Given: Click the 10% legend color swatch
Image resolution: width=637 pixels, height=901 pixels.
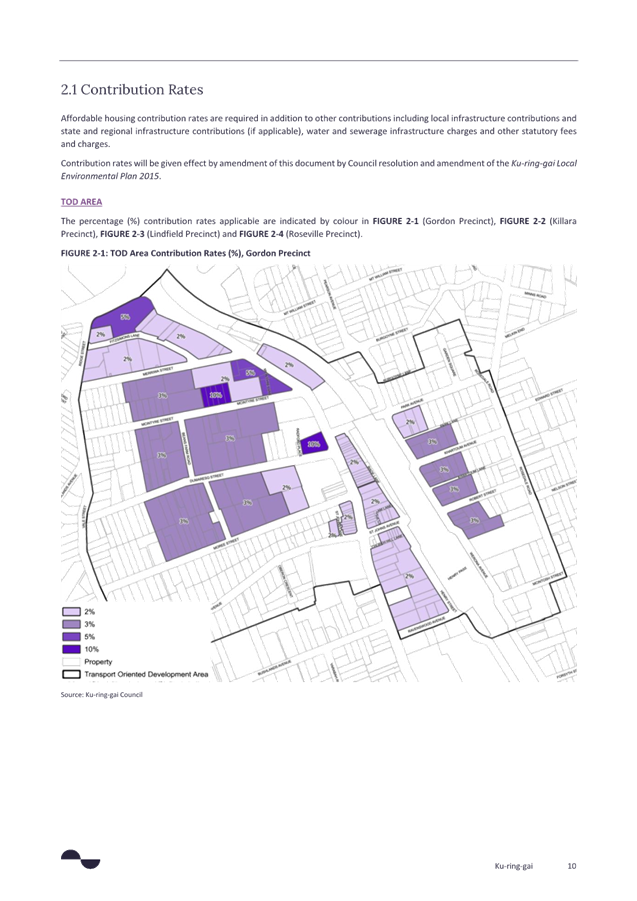Looking at the screenshot, I should point(72,649).
